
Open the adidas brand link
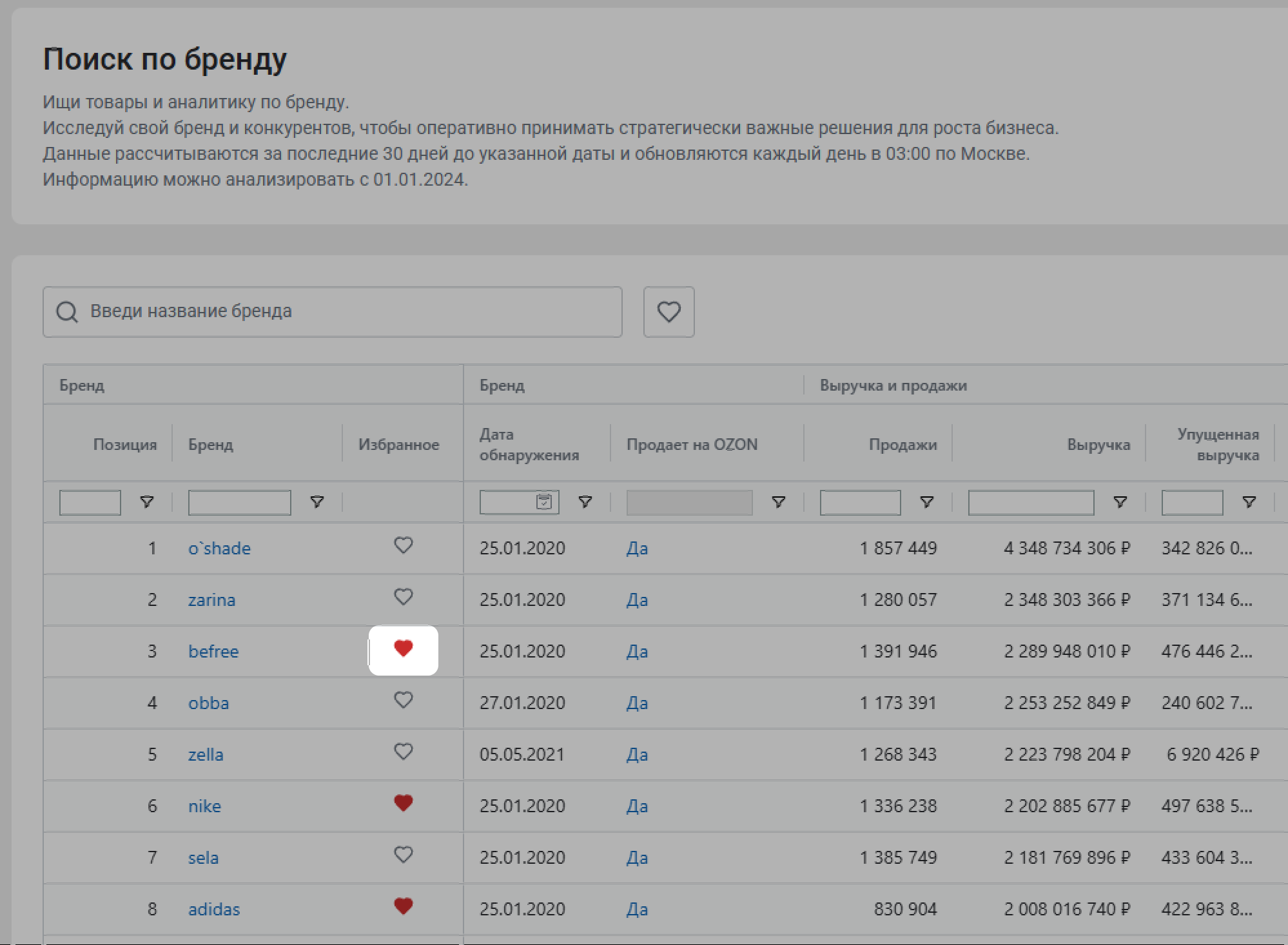coord(214,910)
